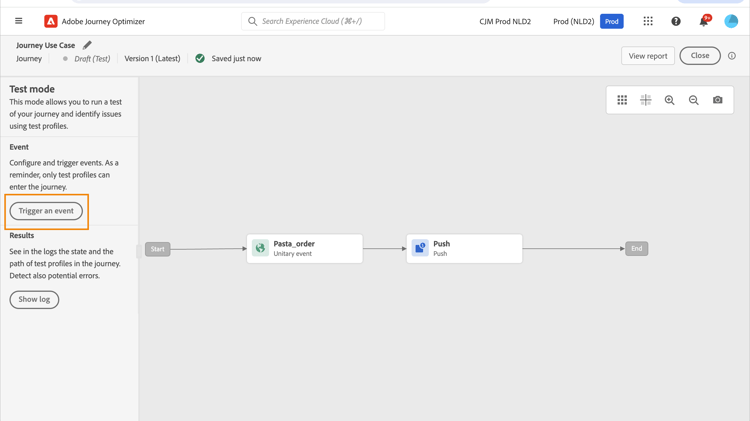The height and width of the screenshot is (421, 750).
Task: Focus the Search Experience Cloud field
Action: click(x=313, y=21)
